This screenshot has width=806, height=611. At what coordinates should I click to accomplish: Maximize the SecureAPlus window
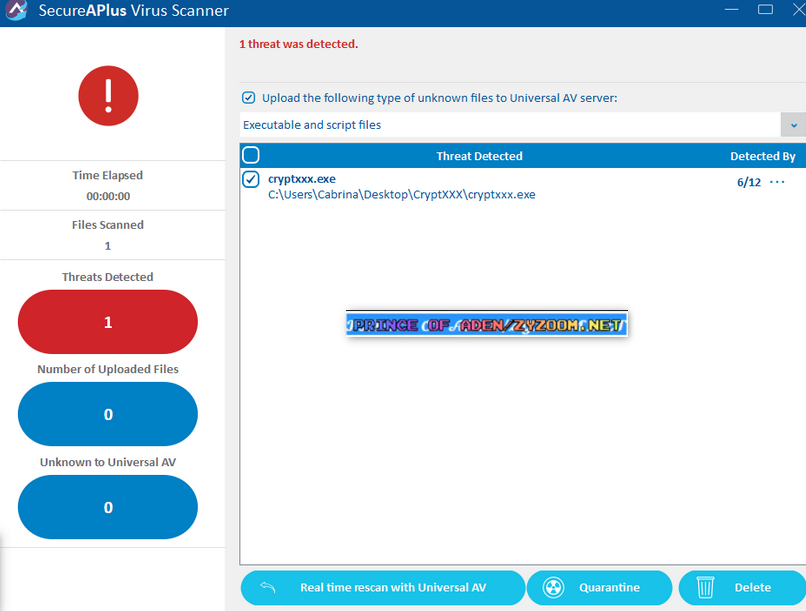765,10
